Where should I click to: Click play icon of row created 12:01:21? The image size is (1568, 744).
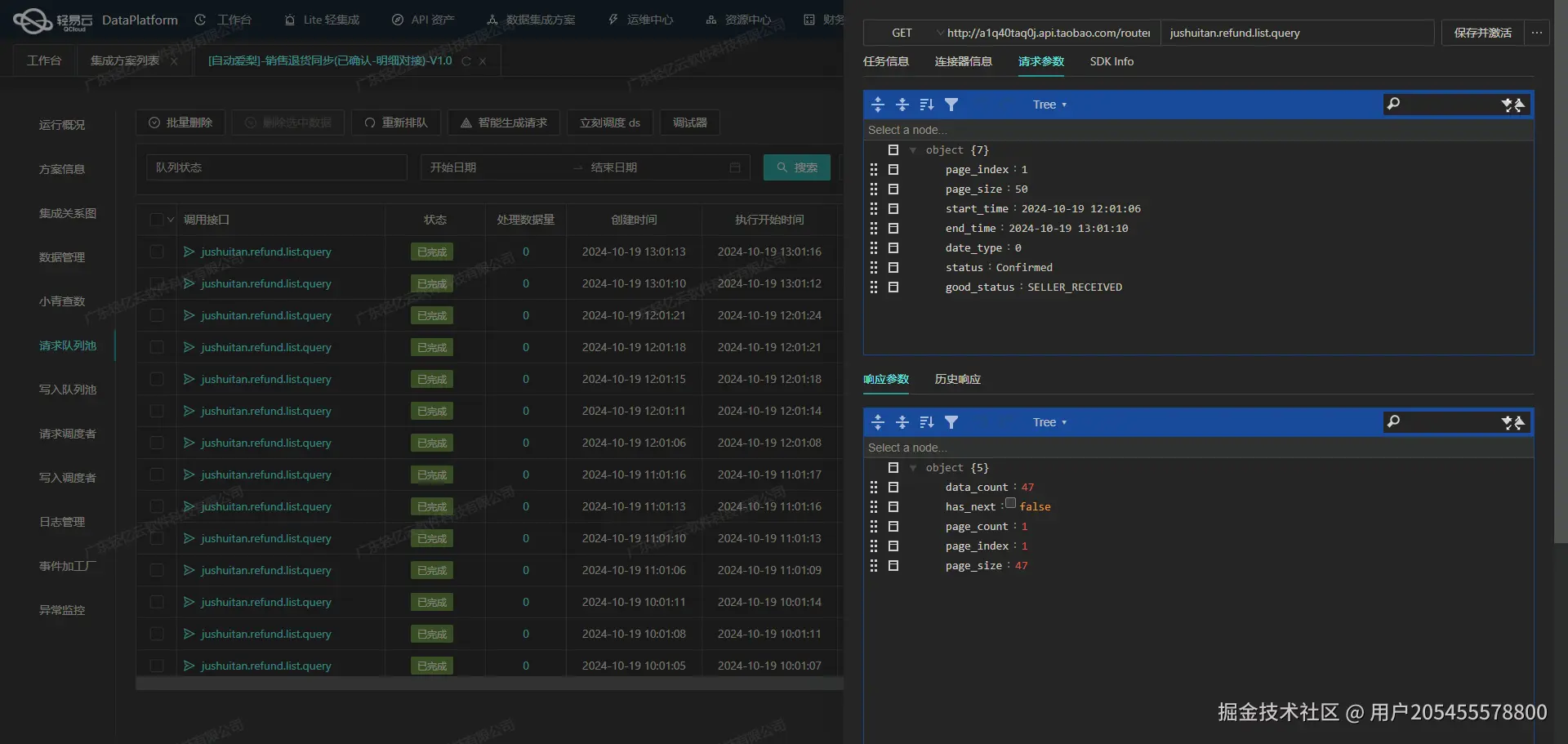pyautogui.click(x=189, y=315)
